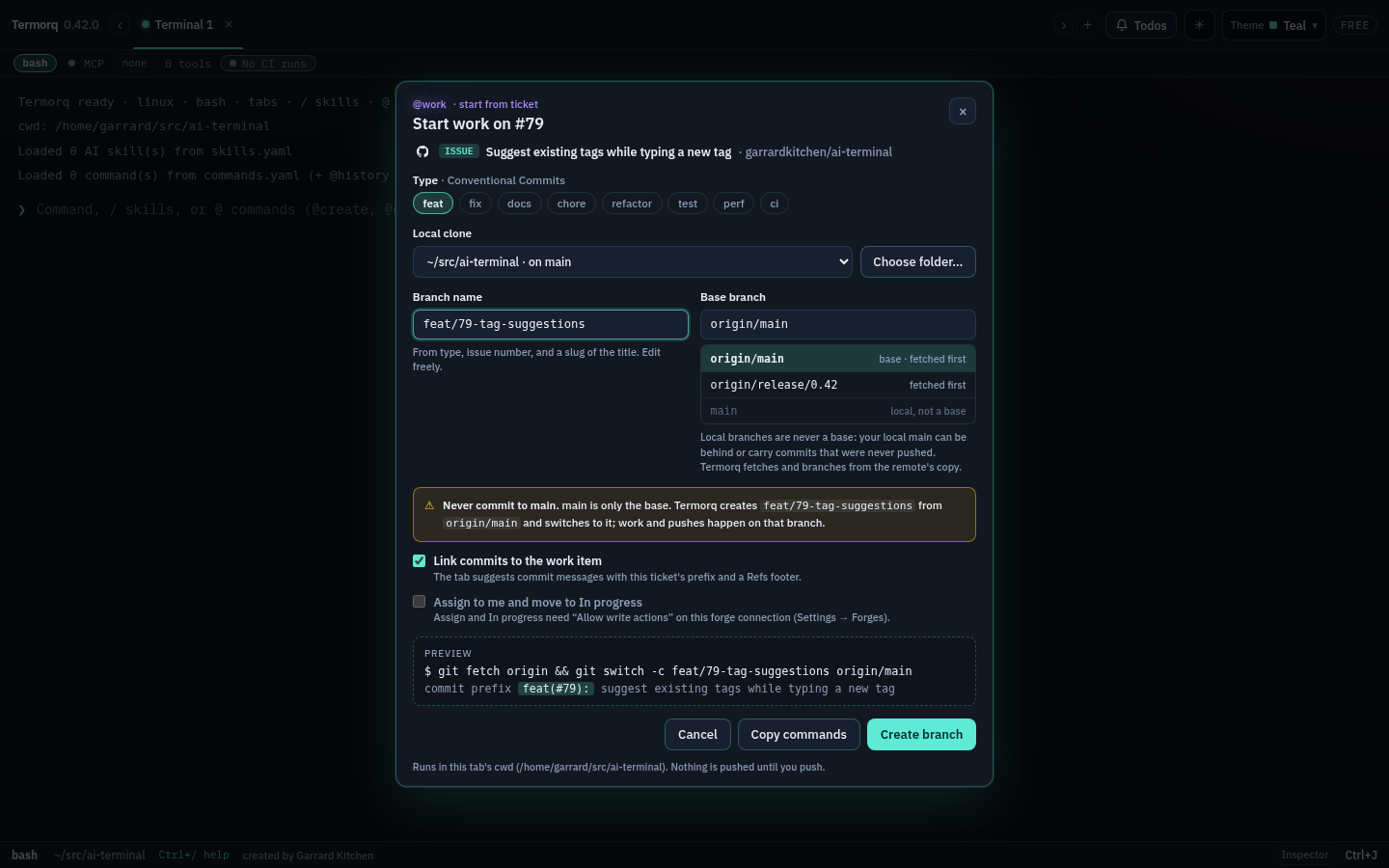Choose origin/release/0.42 as base branch
The image size is (1389, 868).
[838, 385]
